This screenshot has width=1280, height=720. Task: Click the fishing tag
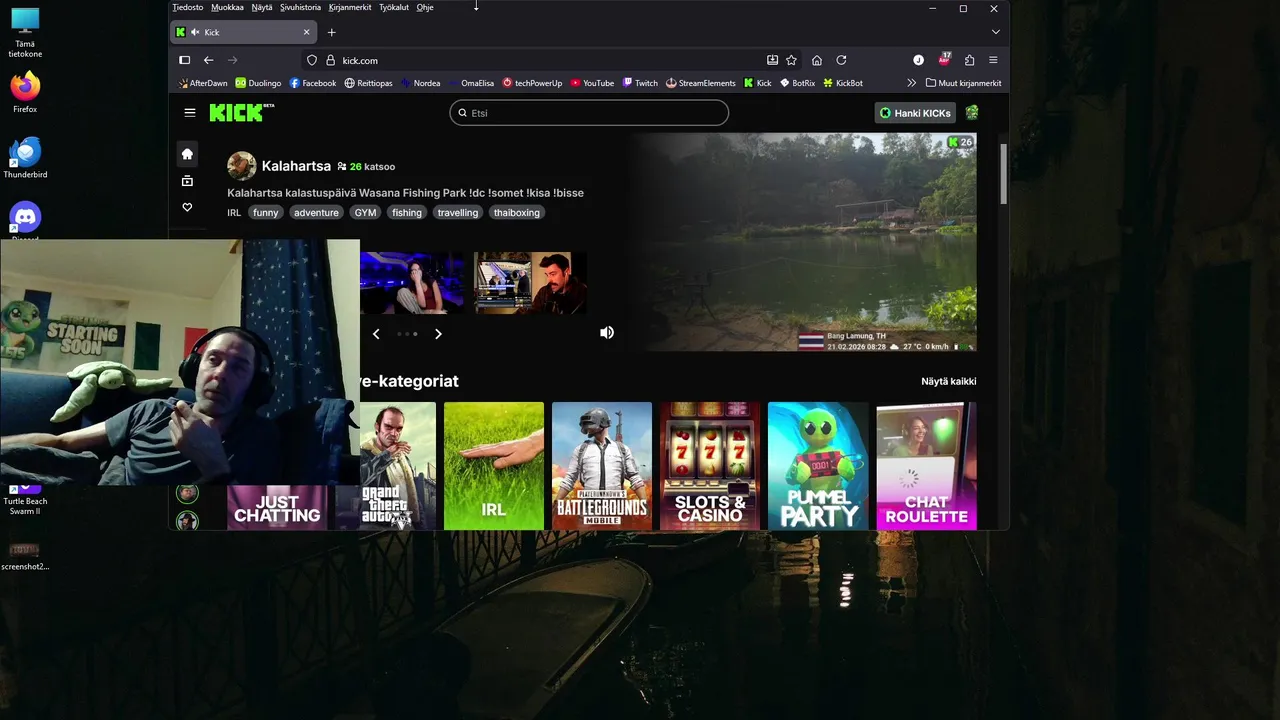tap(407, 212)
